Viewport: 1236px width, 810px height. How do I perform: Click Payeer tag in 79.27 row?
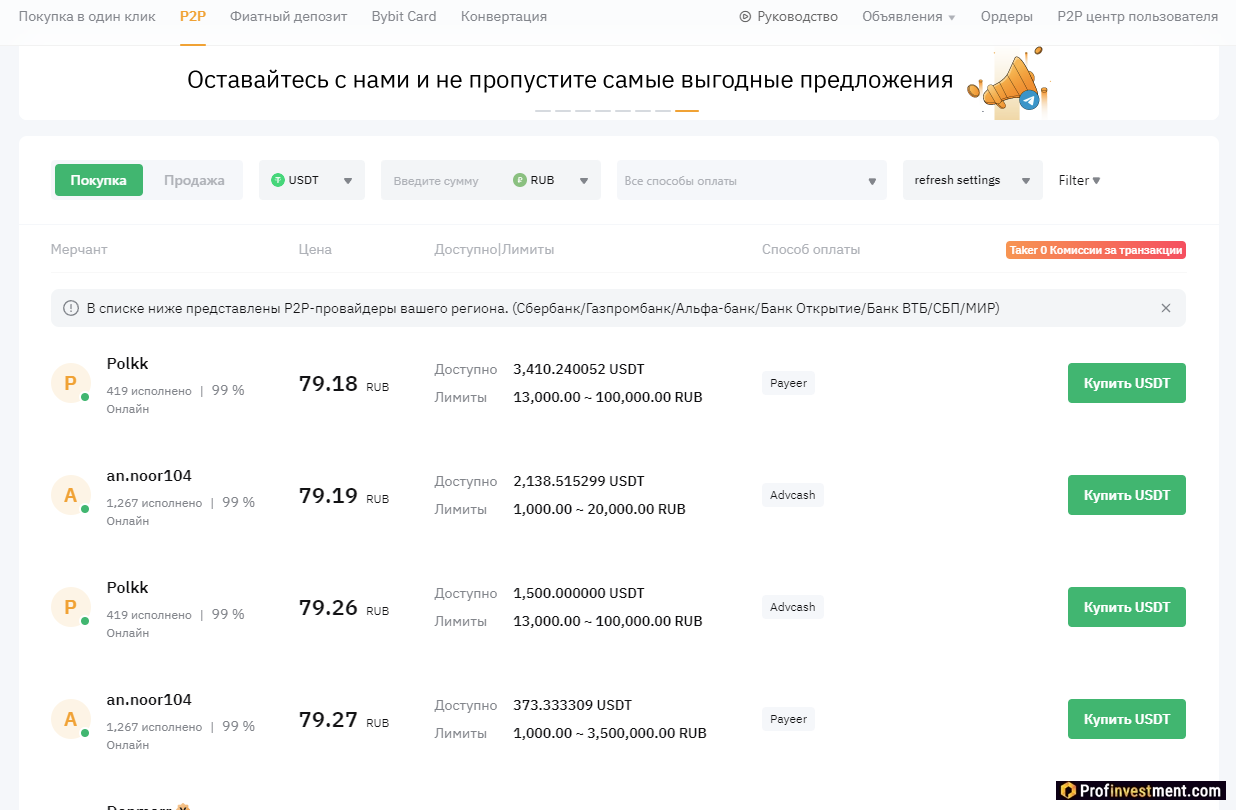click(788, 719)
